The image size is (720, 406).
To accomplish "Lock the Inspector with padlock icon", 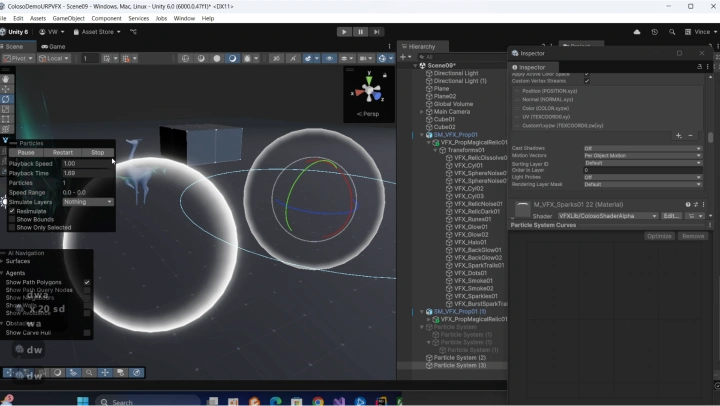I will pos(699,67).
